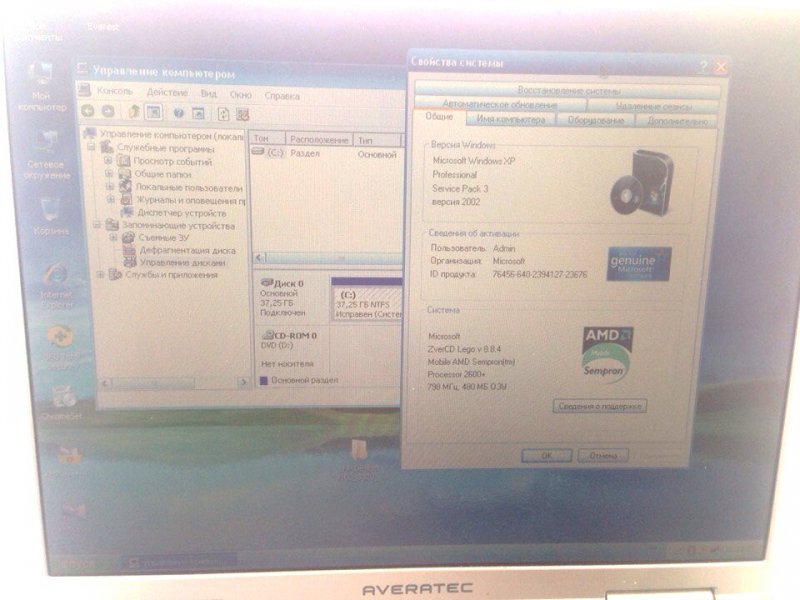Switch to the Имя компьютера tab
Image resolution: width=800 pixels, height=600 pixels.
click(510, 119)
